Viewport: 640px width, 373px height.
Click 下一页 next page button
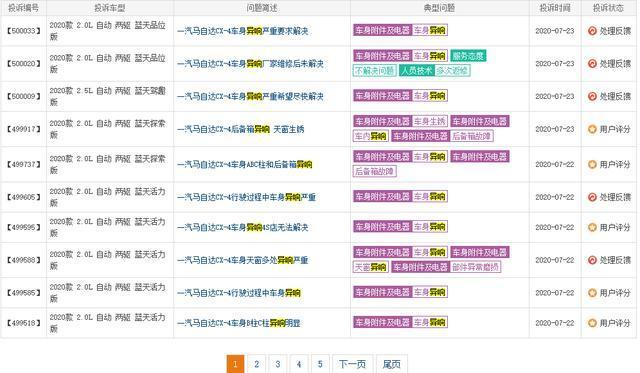tap(352, 364)
